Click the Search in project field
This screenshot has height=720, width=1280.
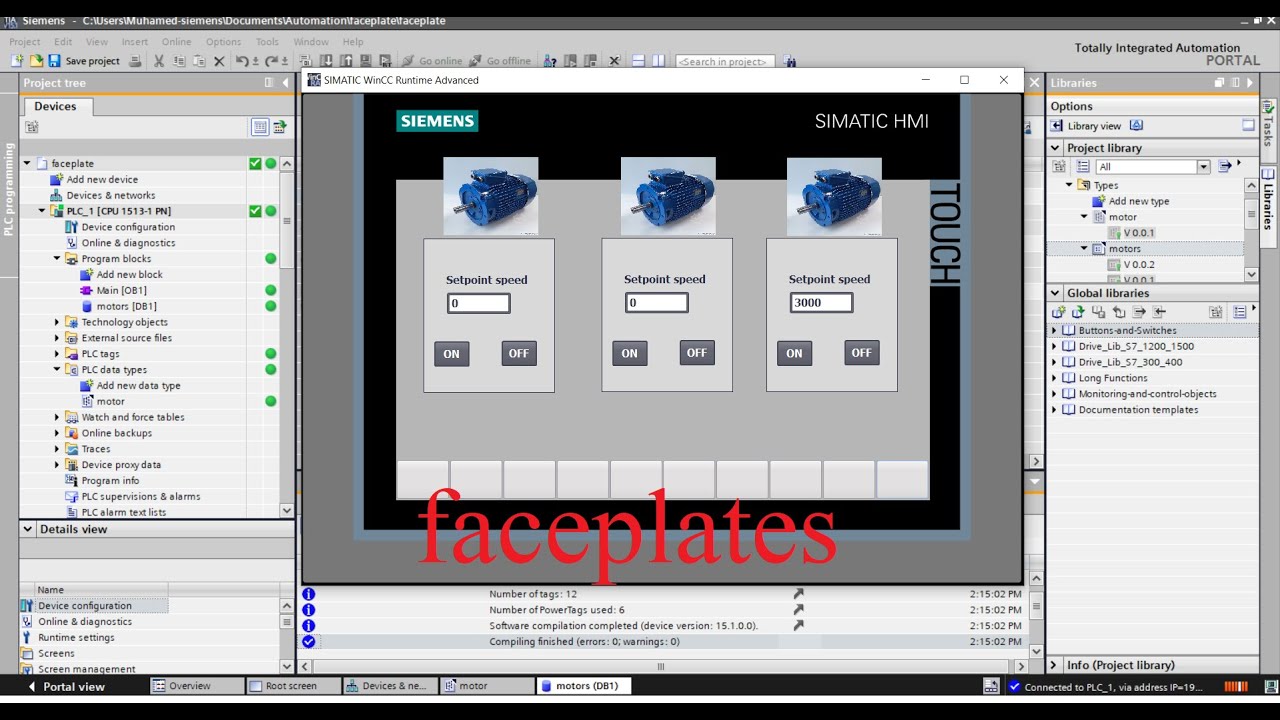point(725,61)
